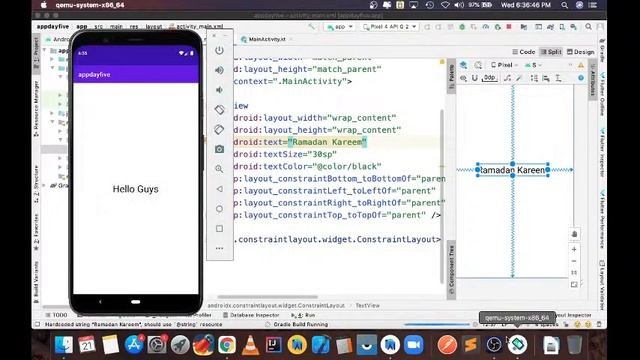Screen dimensions: 640x360
Task: Click the emulator overview square button
Action: (219, 229)
